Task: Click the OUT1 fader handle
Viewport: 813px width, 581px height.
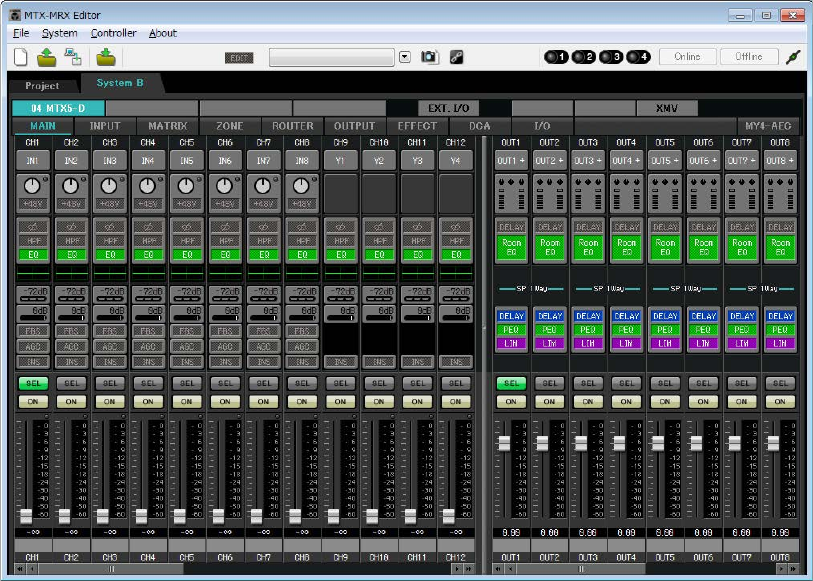Action: (x=504, y=444)
